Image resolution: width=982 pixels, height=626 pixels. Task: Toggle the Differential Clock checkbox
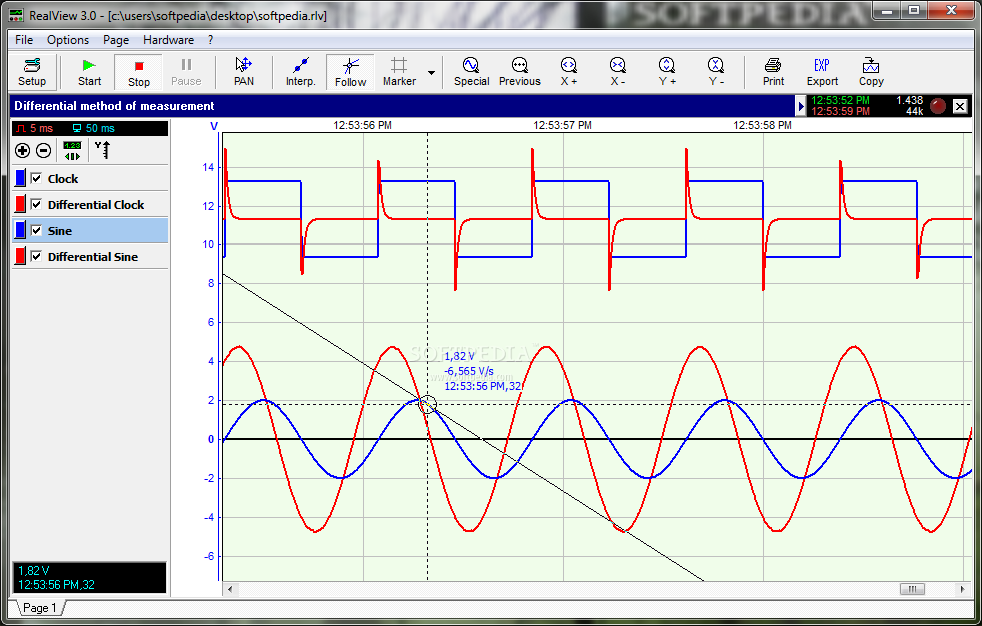pyautogui.click(x=36, y=205)
